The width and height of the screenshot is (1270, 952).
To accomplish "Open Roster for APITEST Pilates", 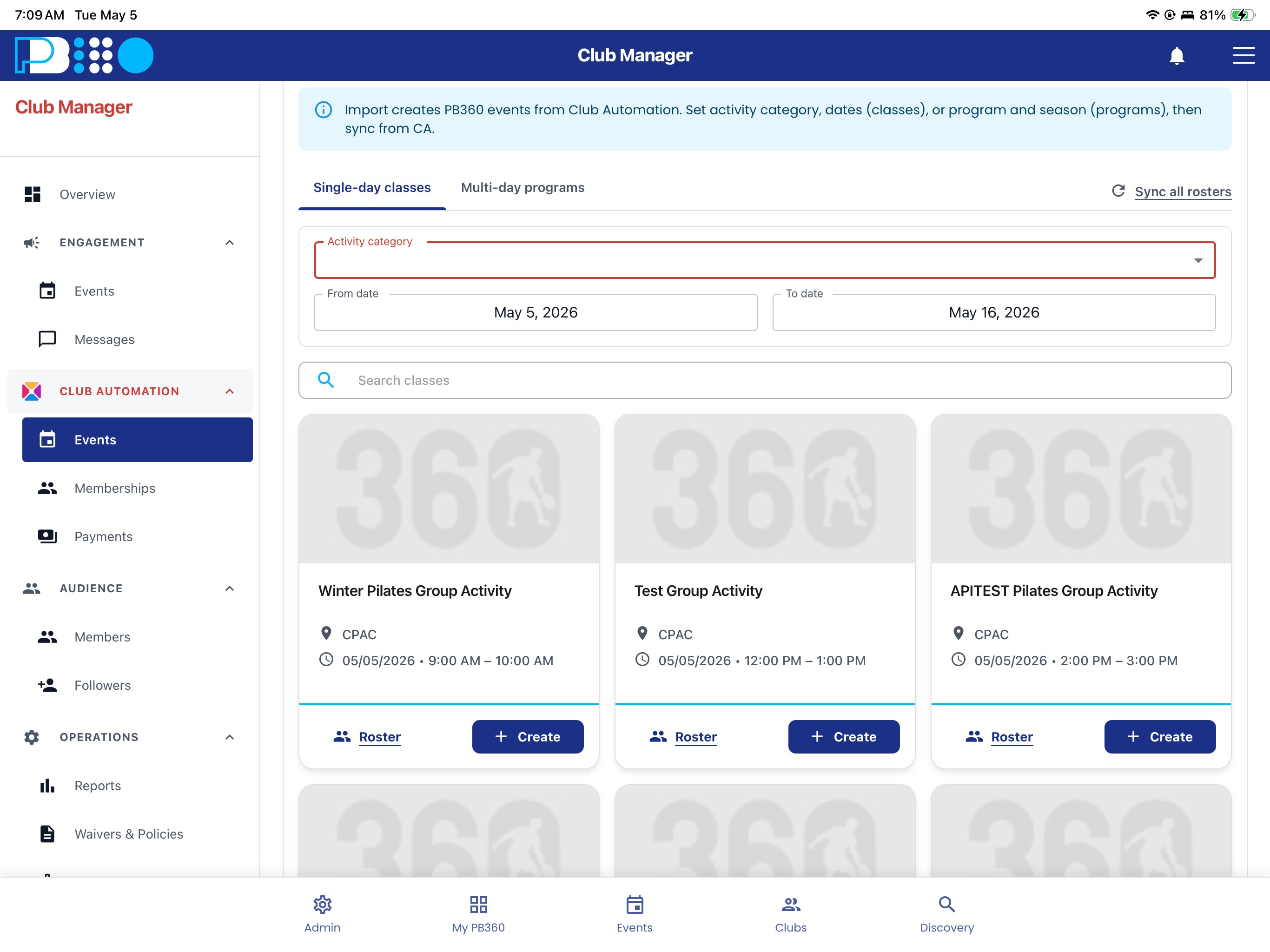I will [x=999, y=737].
